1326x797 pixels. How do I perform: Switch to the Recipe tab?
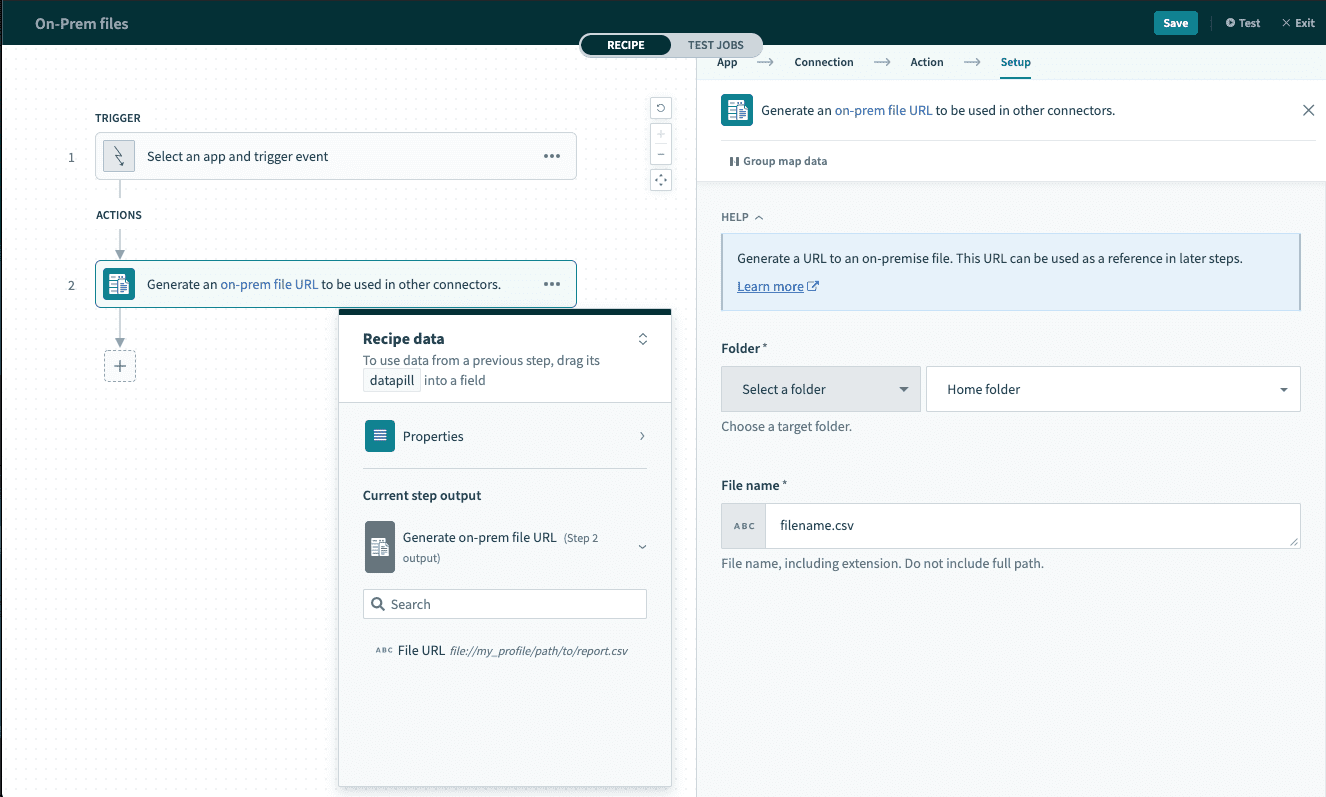tap(625, 45)
